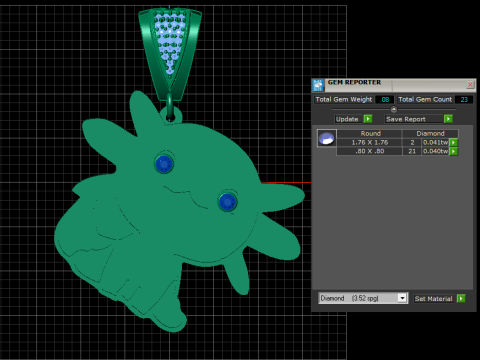This screenshot has width=480, height=360.
Task: Click green arrow on .80 X .80 row
Action: (453, 151)
